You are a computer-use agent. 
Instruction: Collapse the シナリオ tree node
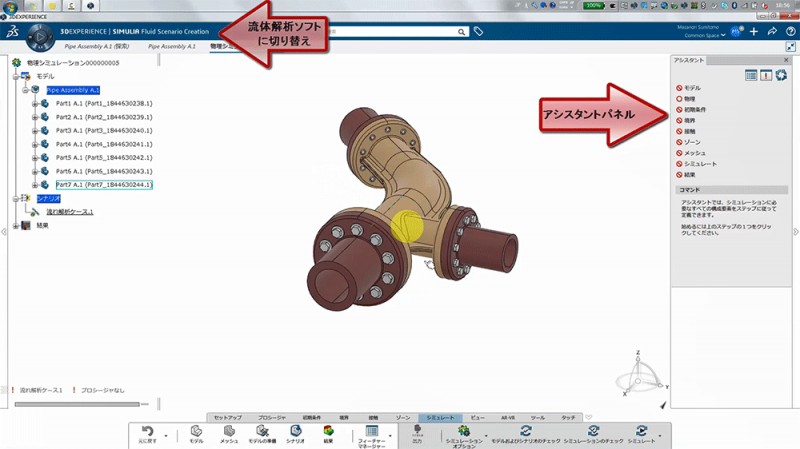click(15, 198)
